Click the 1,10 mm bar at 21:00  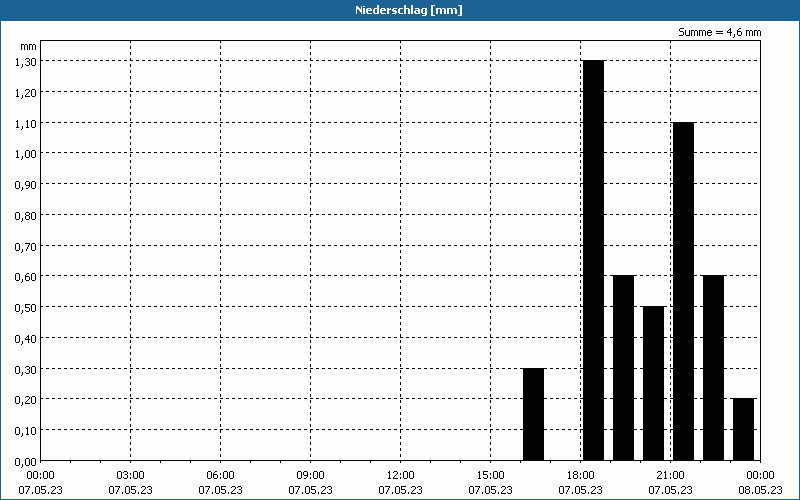[x=684, y=291]
